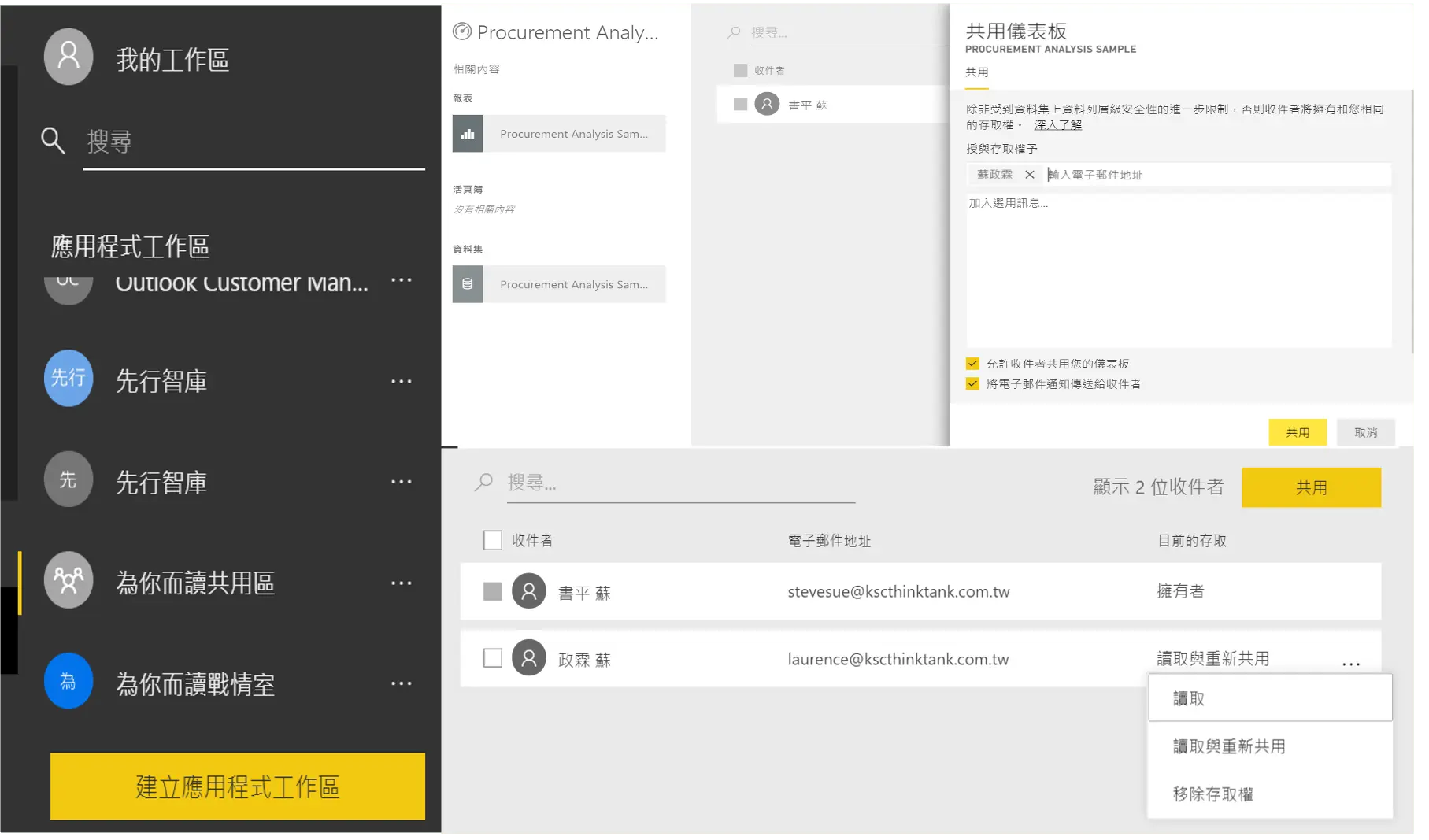The height and width of the screenshot is (840, 1429).
Task: Select the 為你而讀共用區 group icon
Action: [68, 582]
